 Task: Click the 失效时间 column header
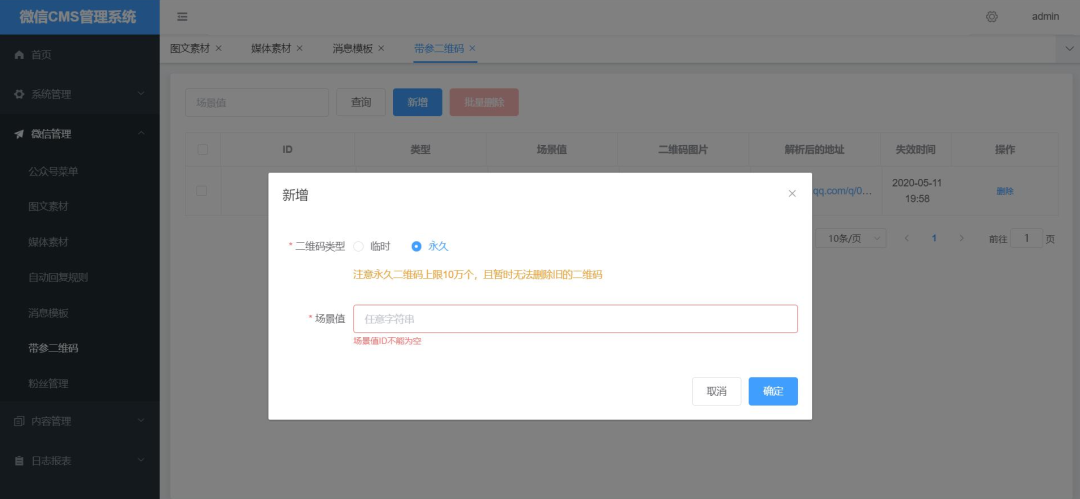tap(915, 150)
